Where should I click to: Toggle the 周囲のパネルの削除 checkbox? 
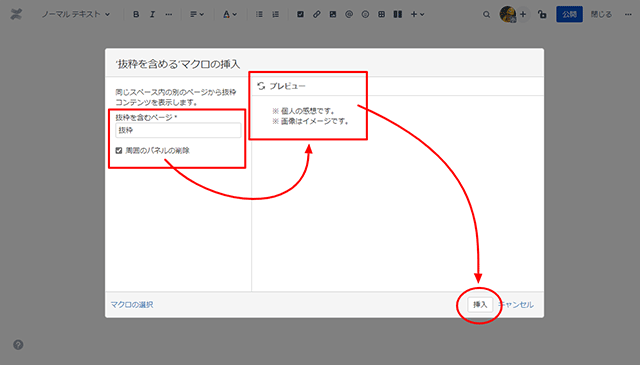[119, 151]
